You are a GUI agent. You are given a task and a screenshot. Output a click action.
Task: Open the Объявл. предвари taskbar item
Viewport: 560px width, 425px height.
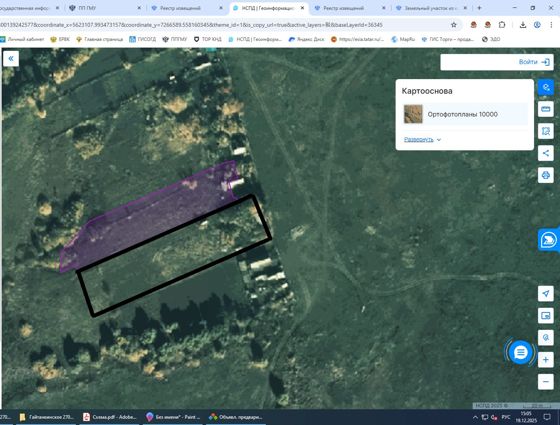236,417
